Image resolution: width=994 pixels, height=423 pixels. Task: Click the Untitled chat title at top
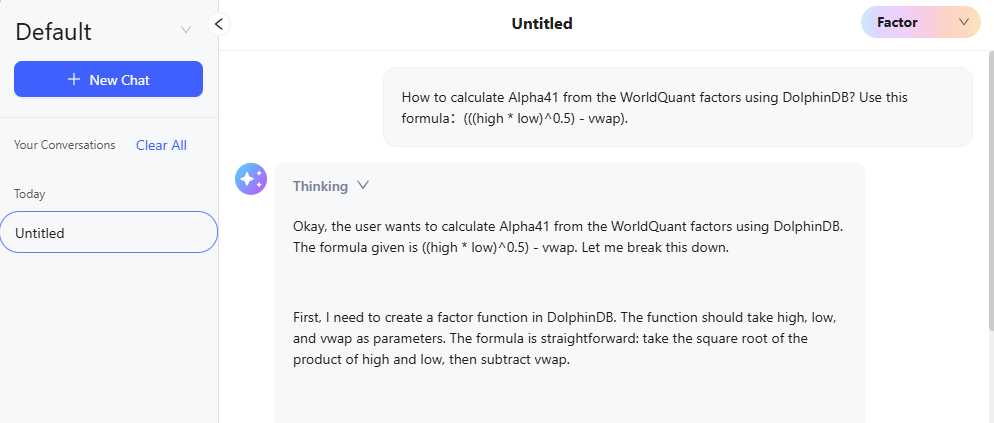pos(541,23)
